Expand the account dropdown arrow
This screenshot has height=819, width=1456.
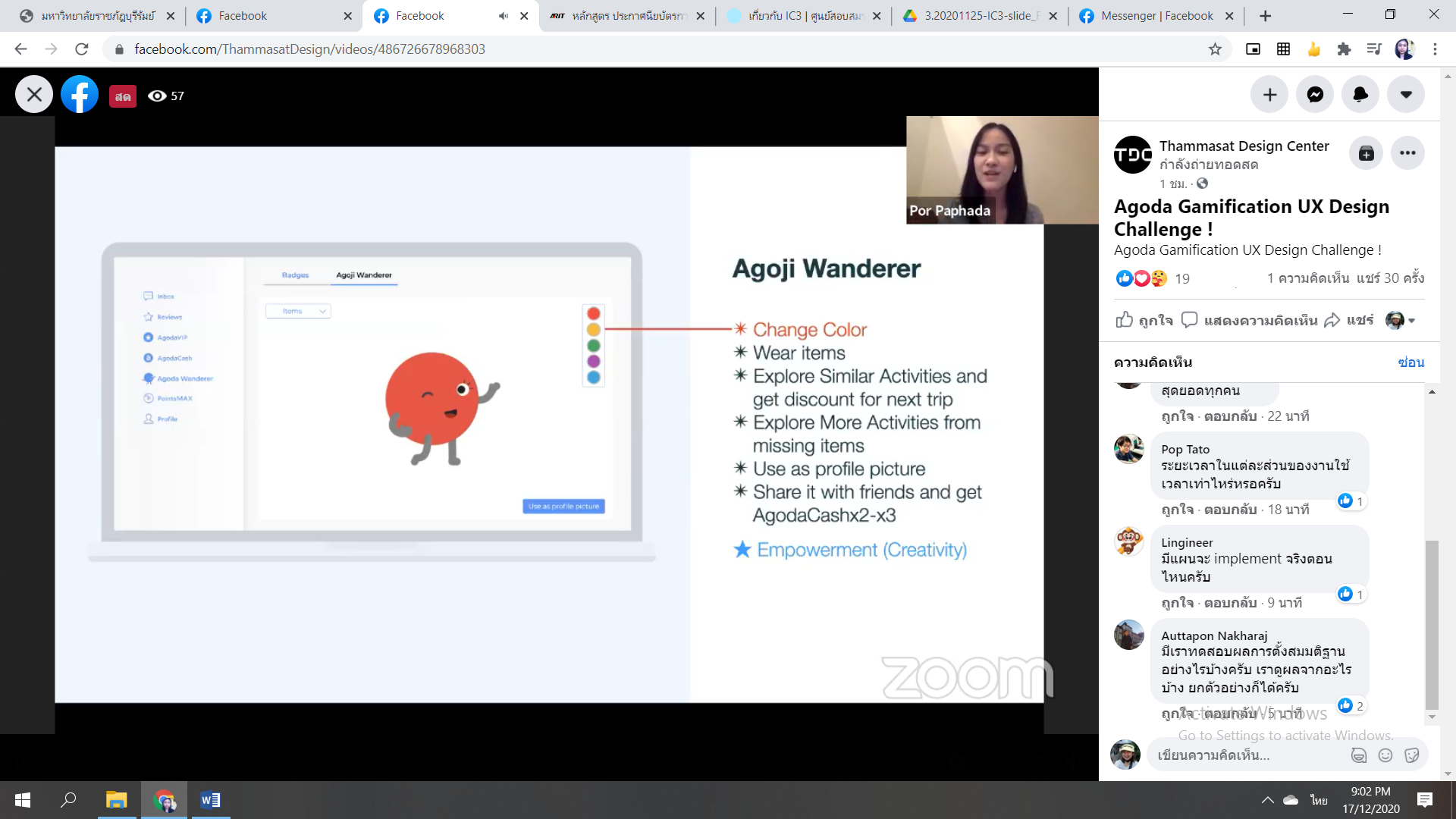[x=1407, y=95]
